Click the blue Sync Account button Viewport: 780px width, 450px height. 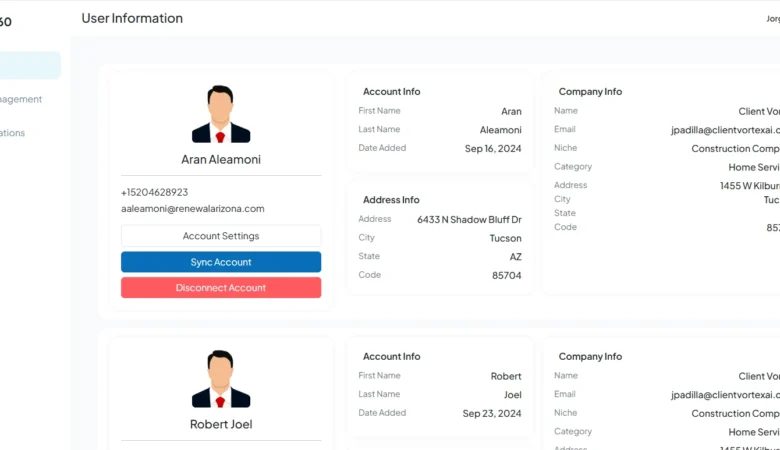[x=221, y=262]
